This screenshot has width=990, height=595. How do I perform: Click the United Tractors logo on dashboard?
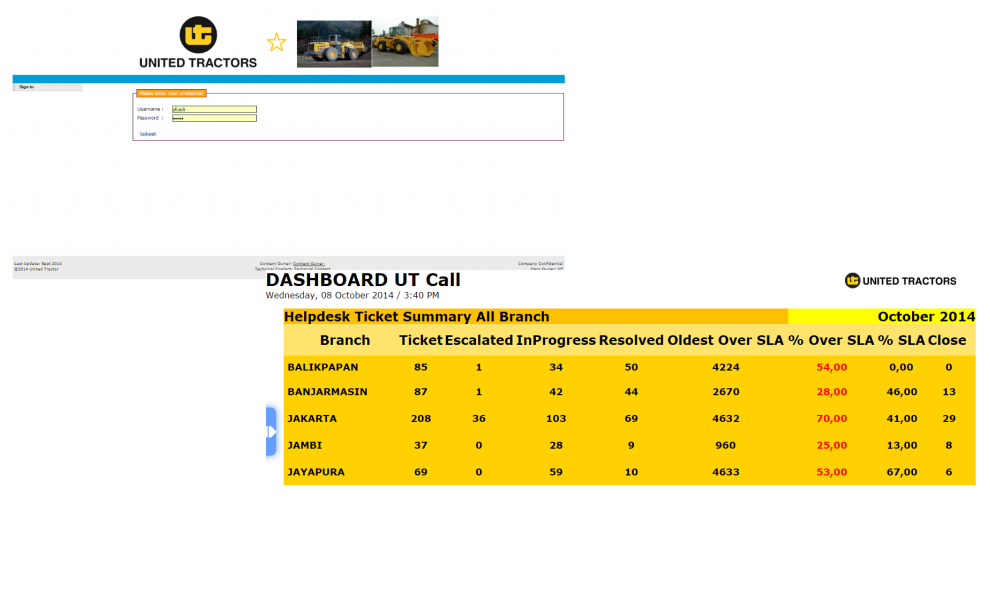900,281
